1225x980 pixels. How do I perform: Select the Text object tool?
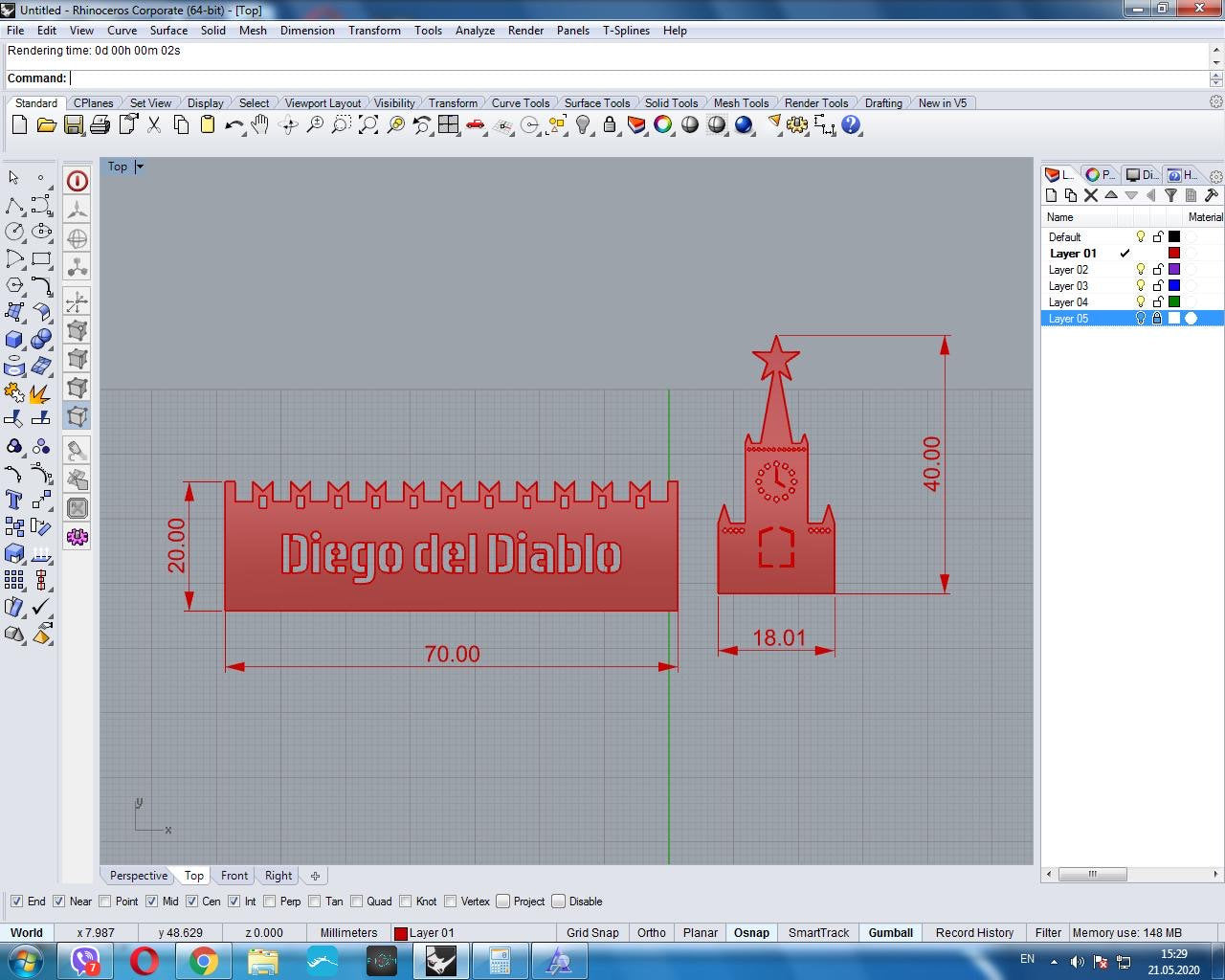click(14, 500)
